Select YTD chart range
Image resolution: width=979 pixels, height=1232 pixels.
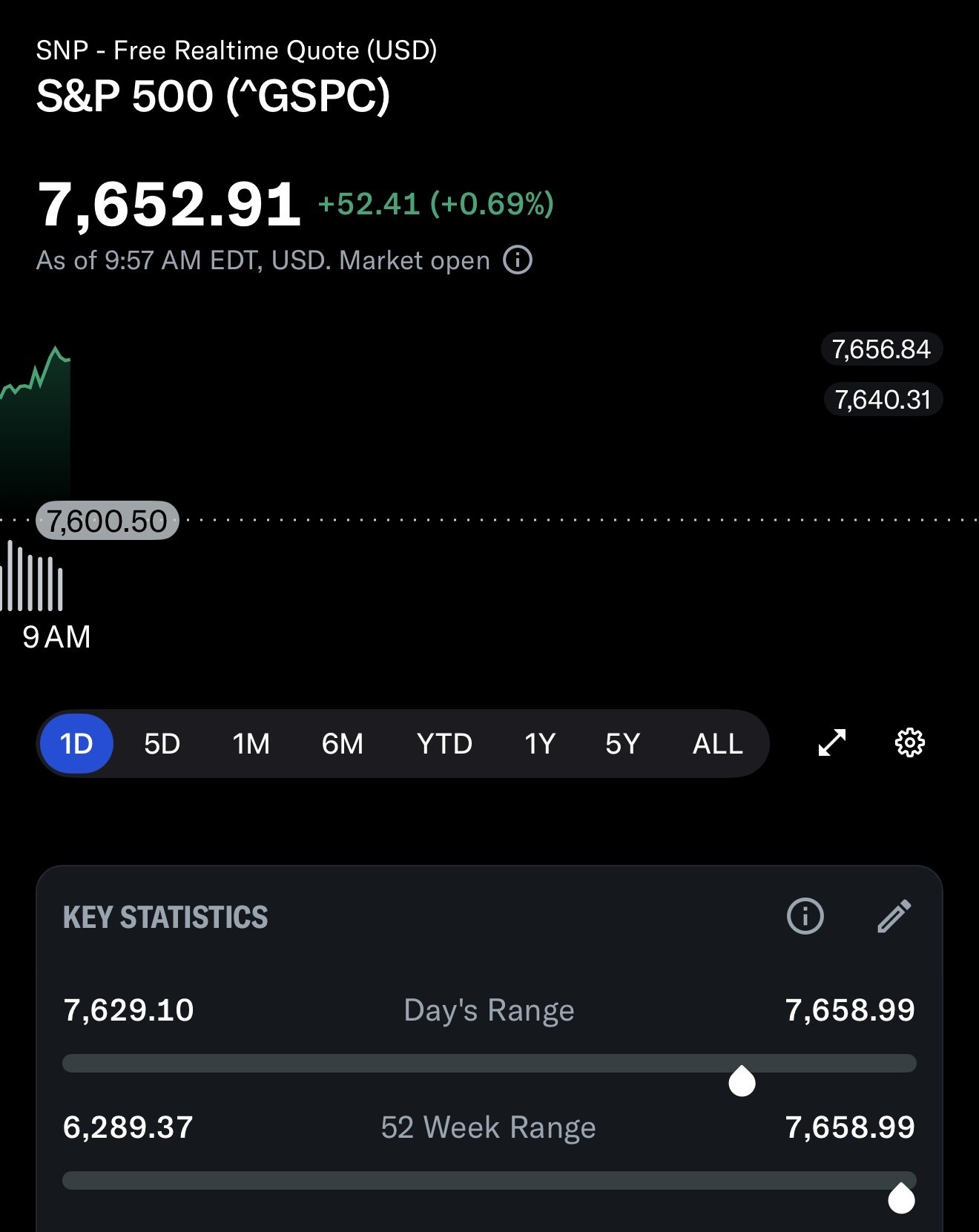[x=444, y=743]
